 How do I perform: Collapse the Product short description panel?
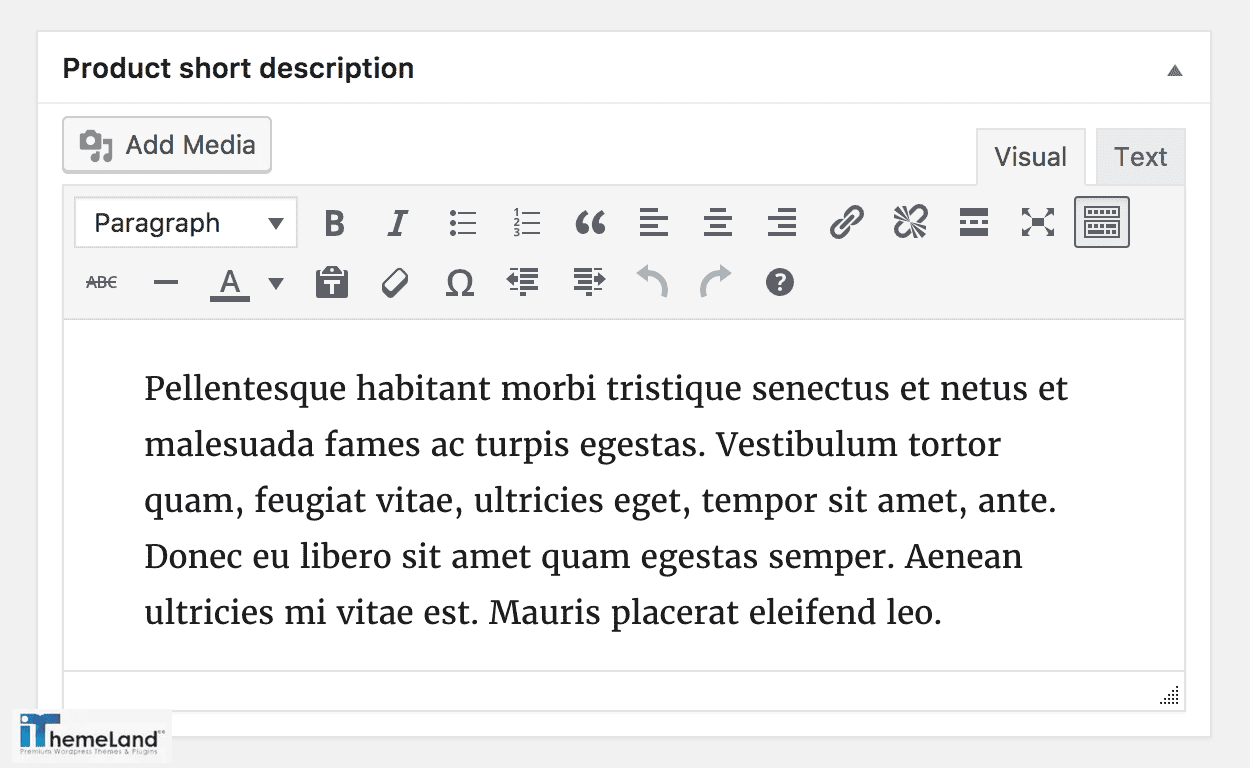pos(1175,70)
